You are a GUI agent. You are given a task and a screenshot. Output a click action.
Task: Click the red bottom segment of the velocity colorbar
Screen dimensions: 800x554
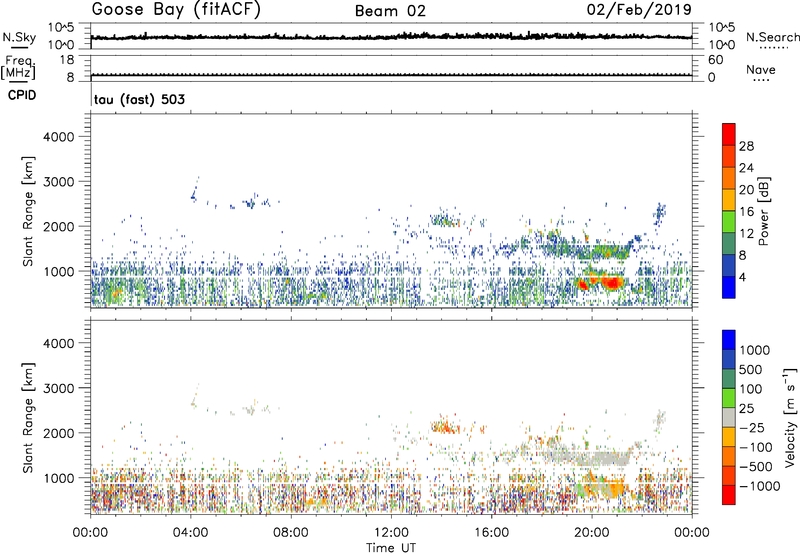pos(729,495)
